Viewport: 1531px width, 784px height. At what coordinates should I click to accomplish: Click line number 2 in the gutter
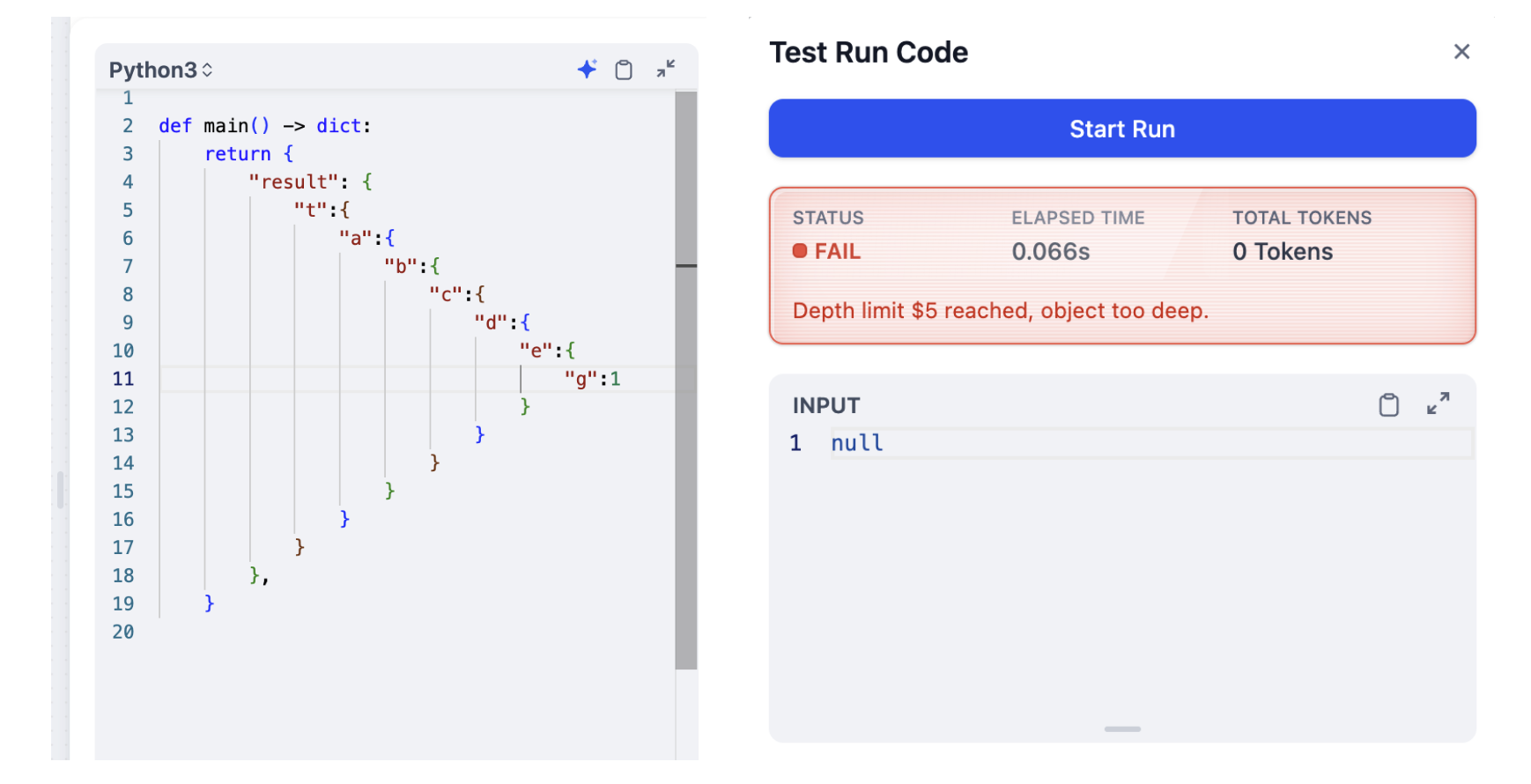coord(128,126)
